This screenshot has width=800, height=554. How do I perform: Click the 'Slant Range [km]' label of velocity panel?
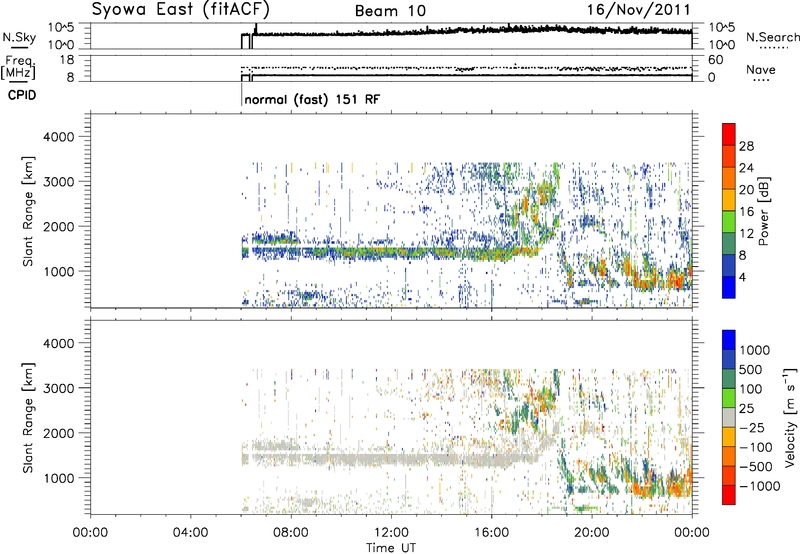28,418
